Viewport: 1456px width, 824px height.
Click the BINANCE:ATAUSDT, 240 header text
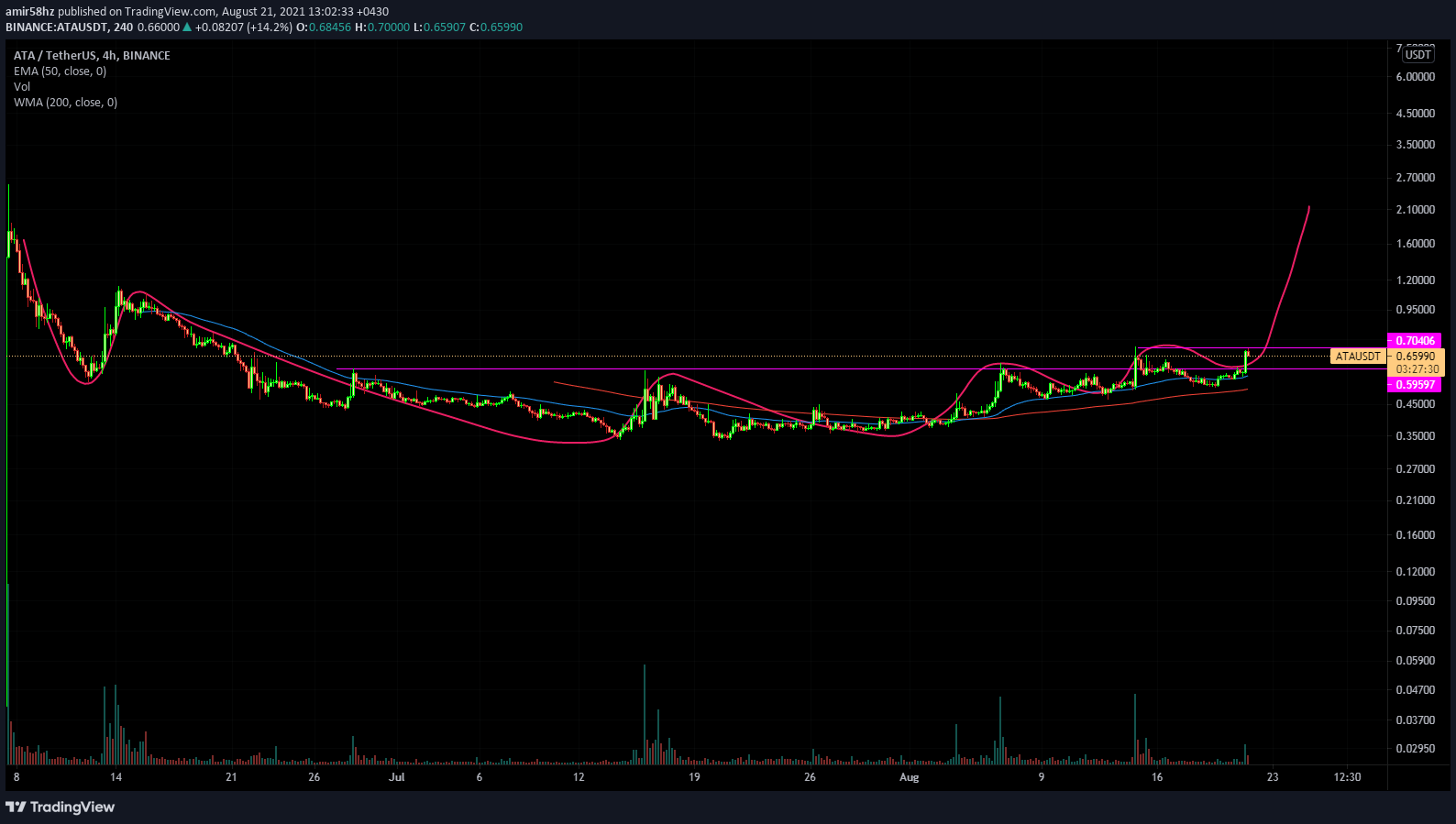(70, 27)
